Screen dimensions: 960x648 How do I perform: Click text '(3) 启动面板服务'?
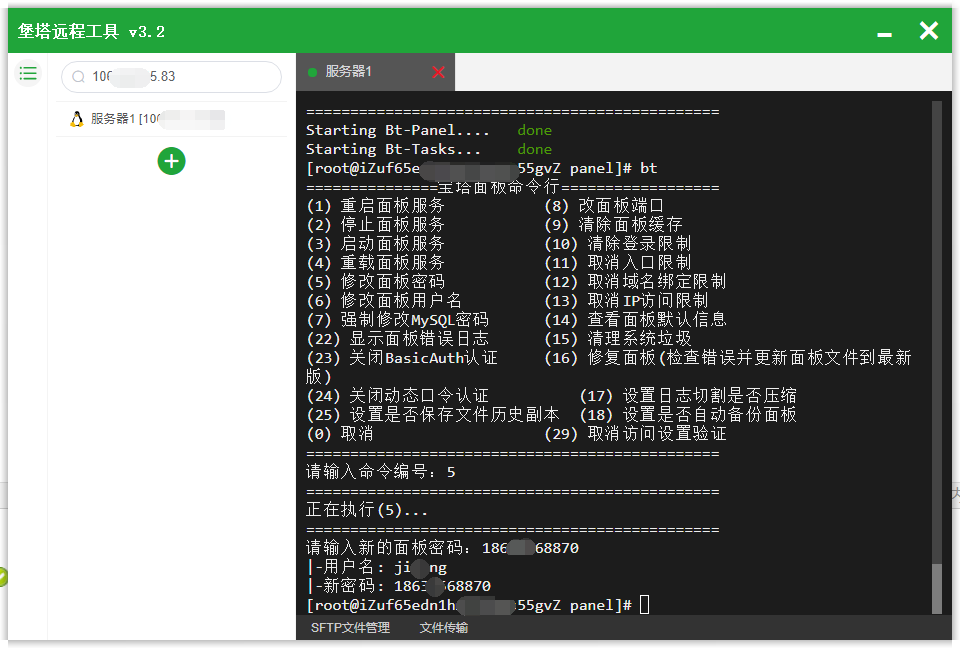tap(375, 244)
